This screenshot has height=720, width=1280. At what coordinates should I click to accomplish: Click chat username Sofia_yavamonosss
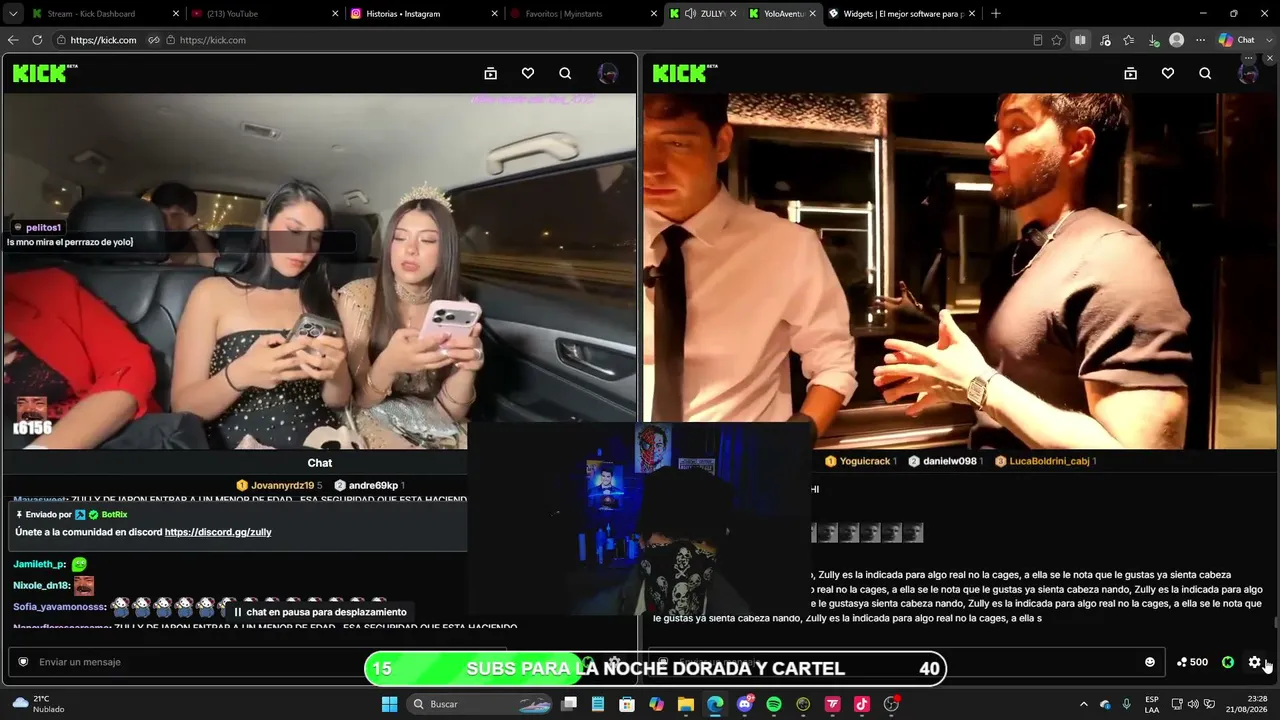point(60,606)
